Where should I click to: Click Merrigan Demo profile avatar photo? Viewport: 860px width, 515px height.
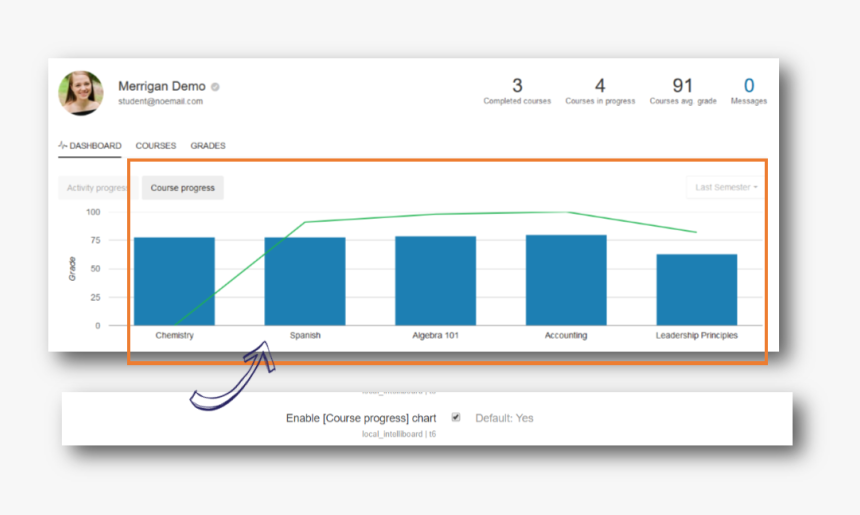[x=81, y=93]
